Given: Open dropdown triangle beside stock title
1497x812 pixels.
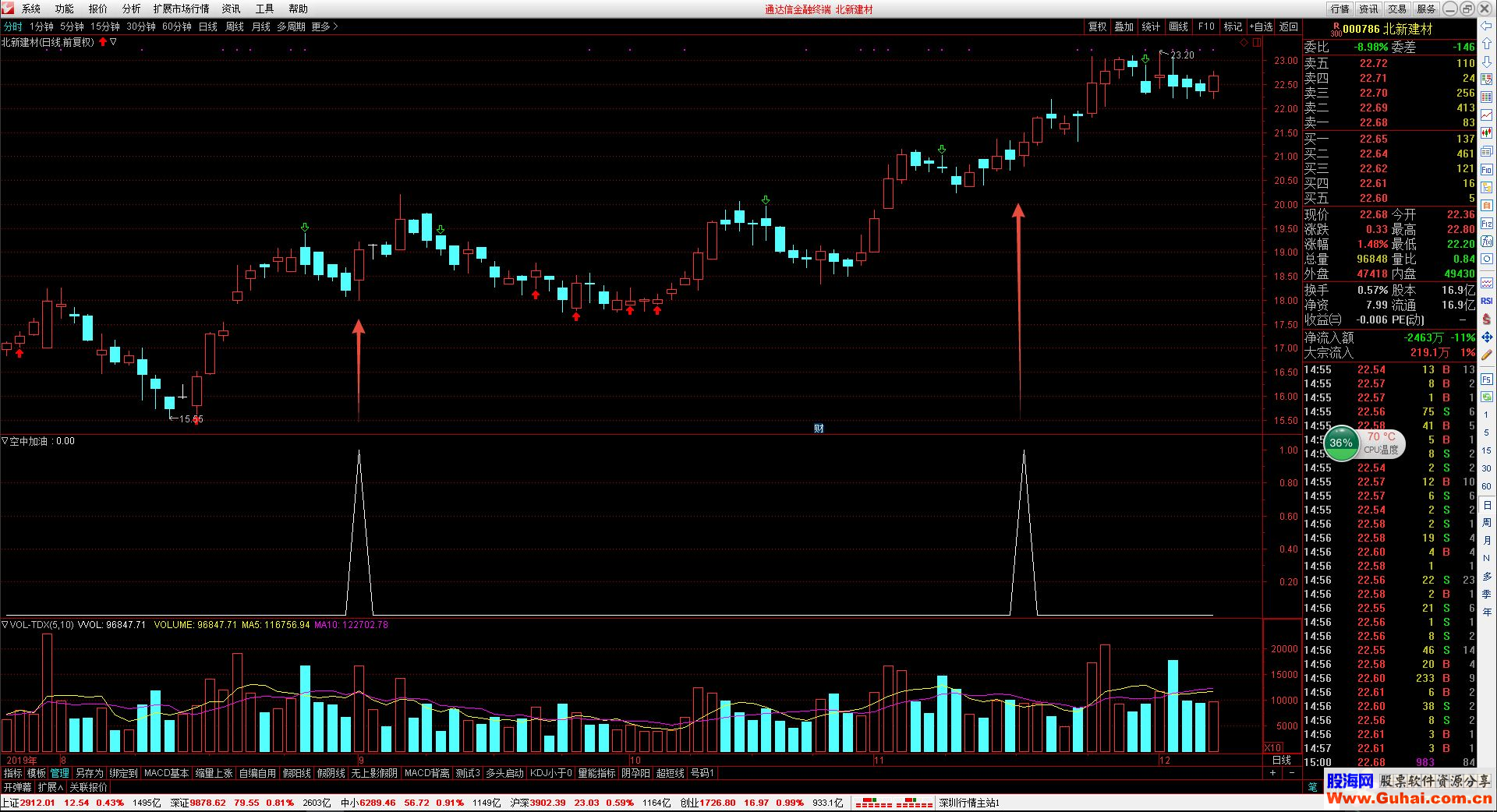Looking at the screenshot, I should pyautogui.click(x=114, y=42).
